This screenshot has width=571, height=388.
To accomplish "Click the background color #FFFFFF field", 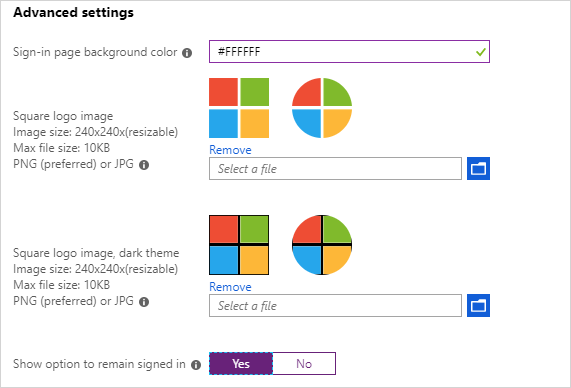I will 349,52.
